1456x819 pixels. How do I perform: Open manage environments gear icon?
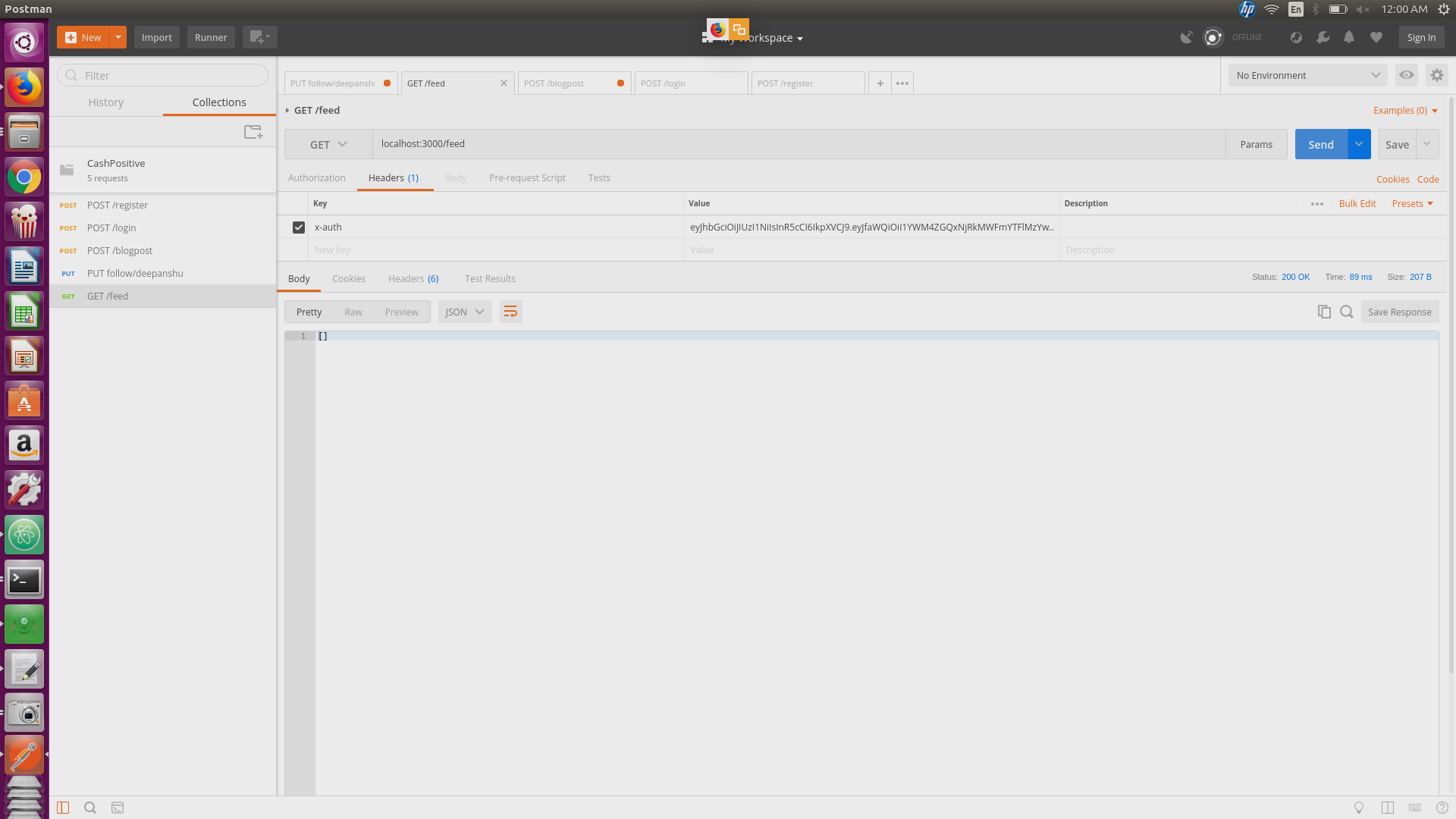click(1436, 75)
